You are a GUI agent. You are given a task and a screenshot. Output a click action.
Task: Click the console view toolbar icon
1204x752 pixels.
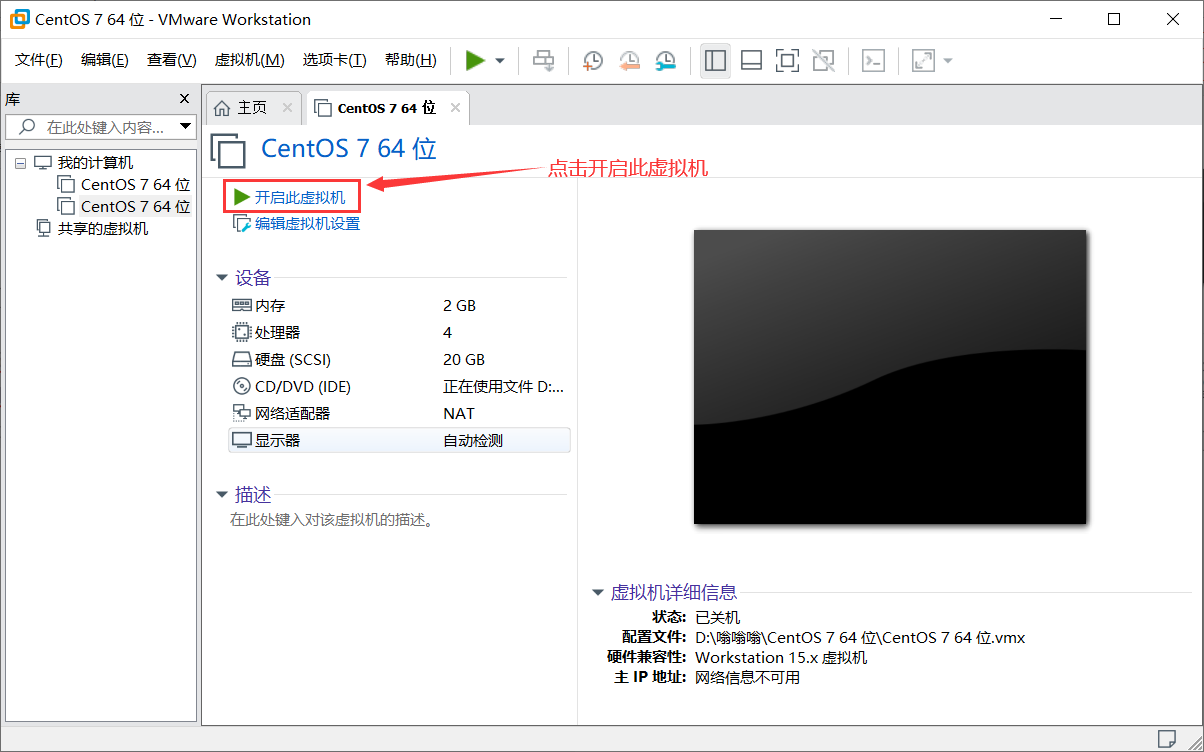pyautogui.click(x=873, y=61)
